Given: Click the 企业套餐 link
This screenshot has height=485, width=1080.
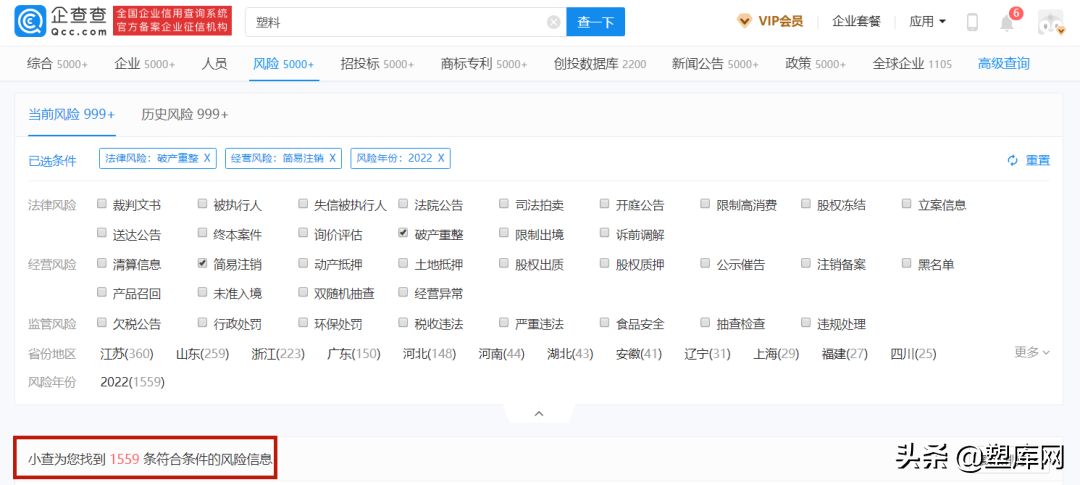Looking at the screenshot, I should tap(856, 21).
